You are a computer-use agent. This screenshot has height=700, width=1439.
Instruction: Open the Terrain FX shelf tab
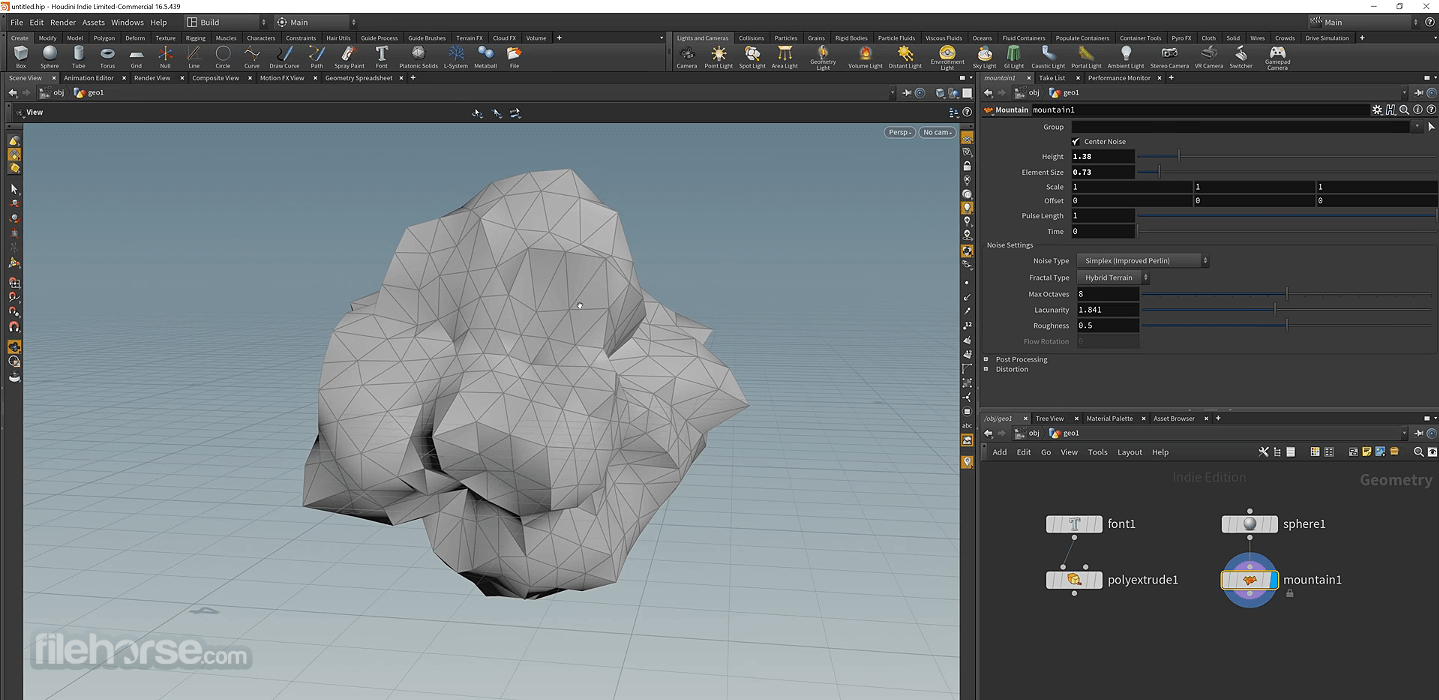click(x=469, y=38)
